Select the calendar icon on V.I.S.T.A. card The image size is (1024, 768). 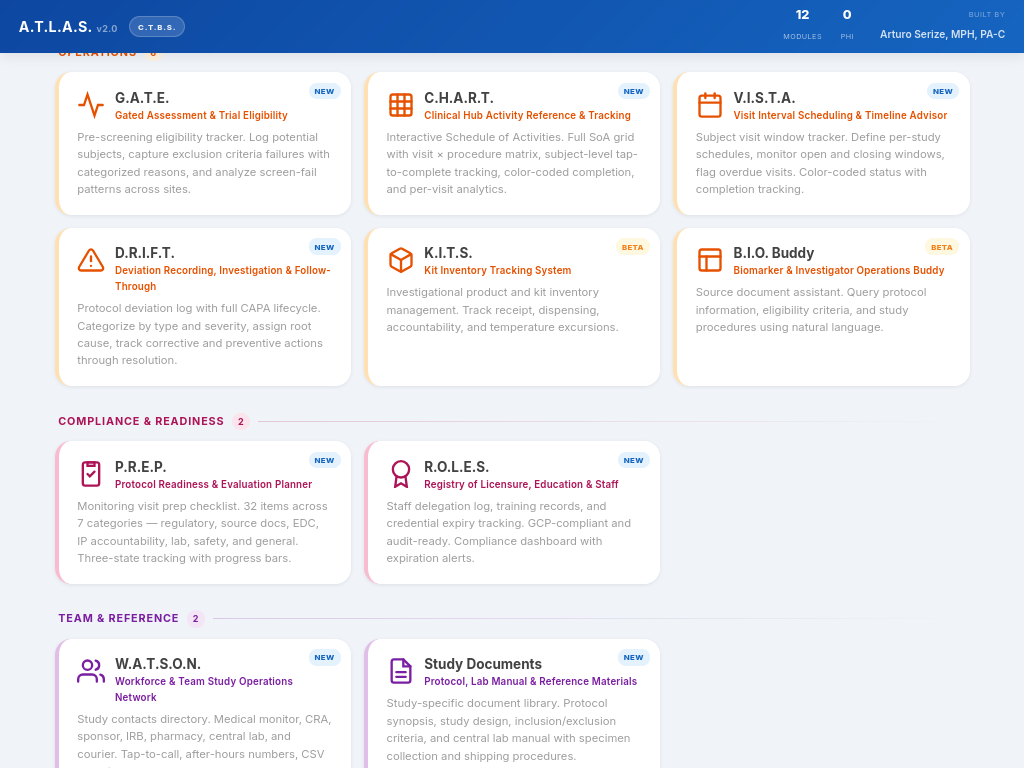(710, 104)
